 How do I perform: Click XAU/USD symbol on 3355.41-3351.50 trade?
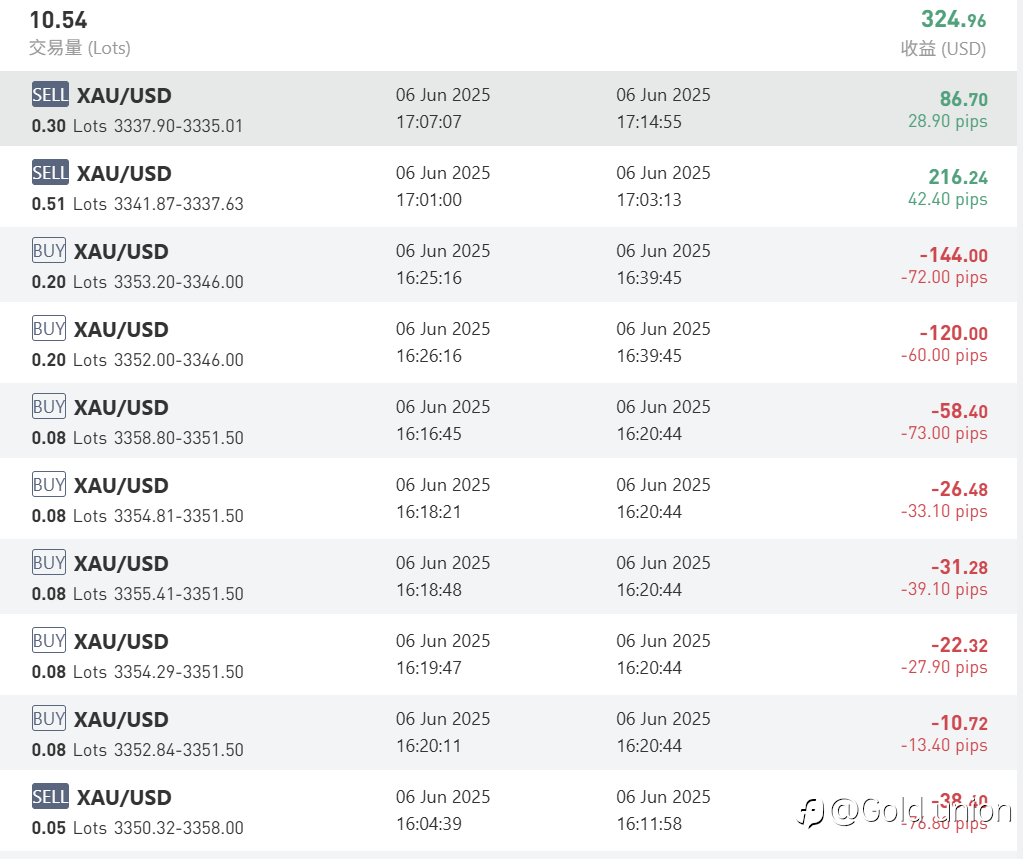(121, 564)
